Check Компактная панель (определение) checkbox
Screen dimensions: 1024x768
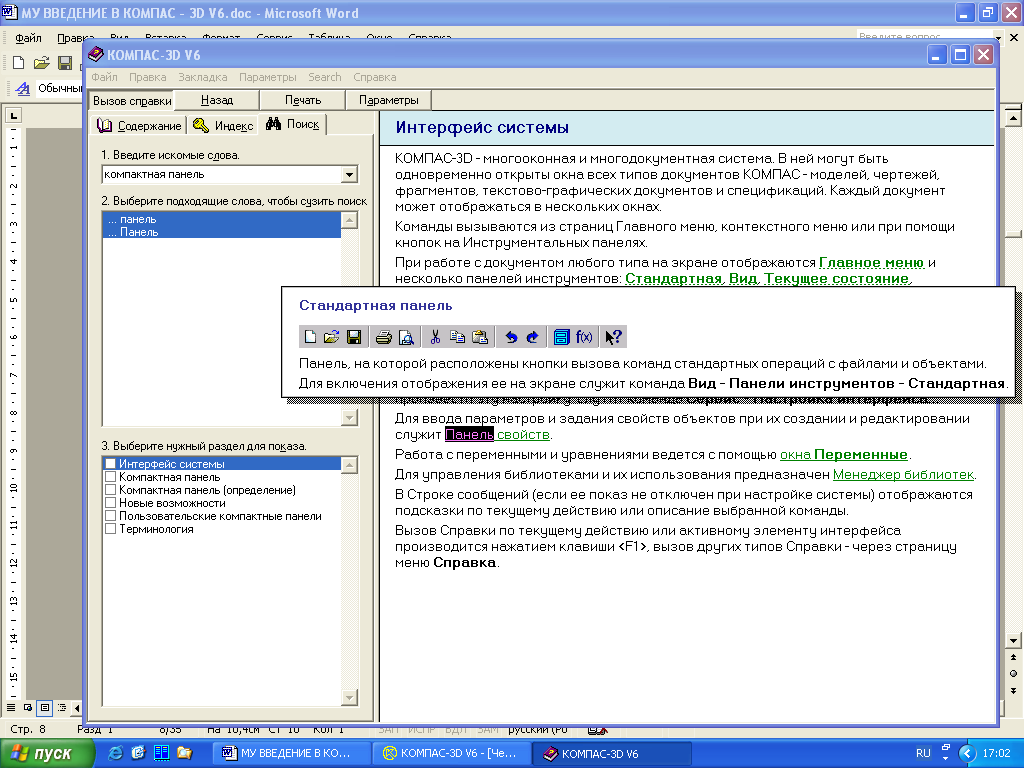pos(110,490)
